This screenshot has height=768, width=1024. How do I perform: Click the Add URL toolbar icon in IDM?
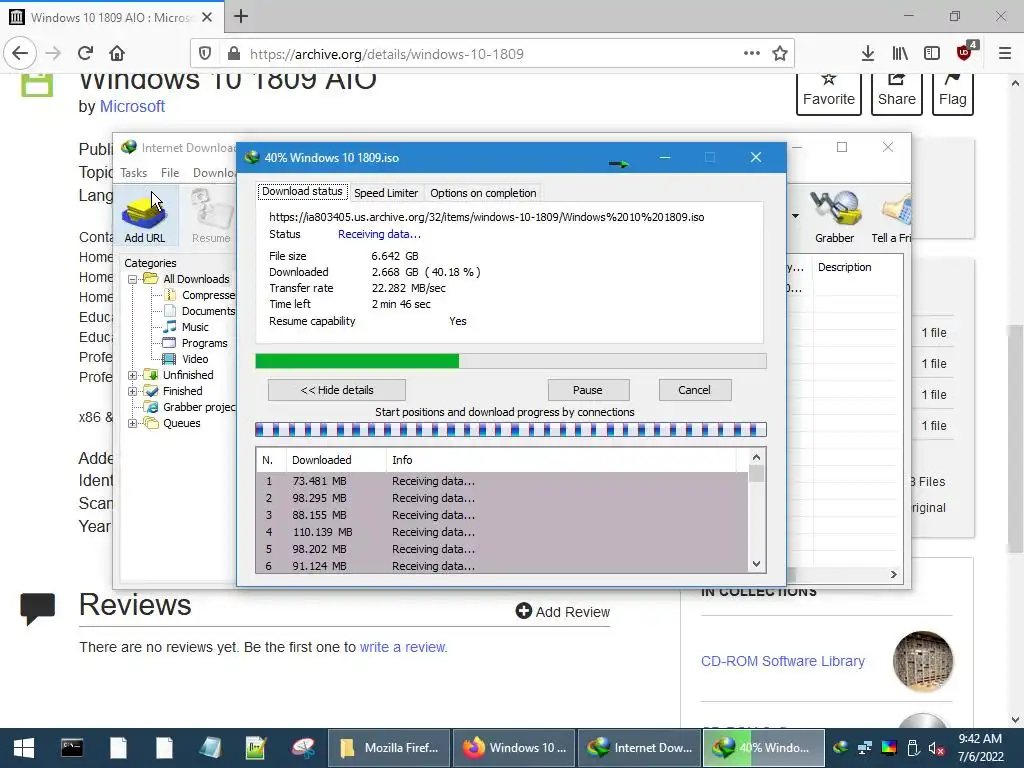pyautogui.click(x=144, y=216)
